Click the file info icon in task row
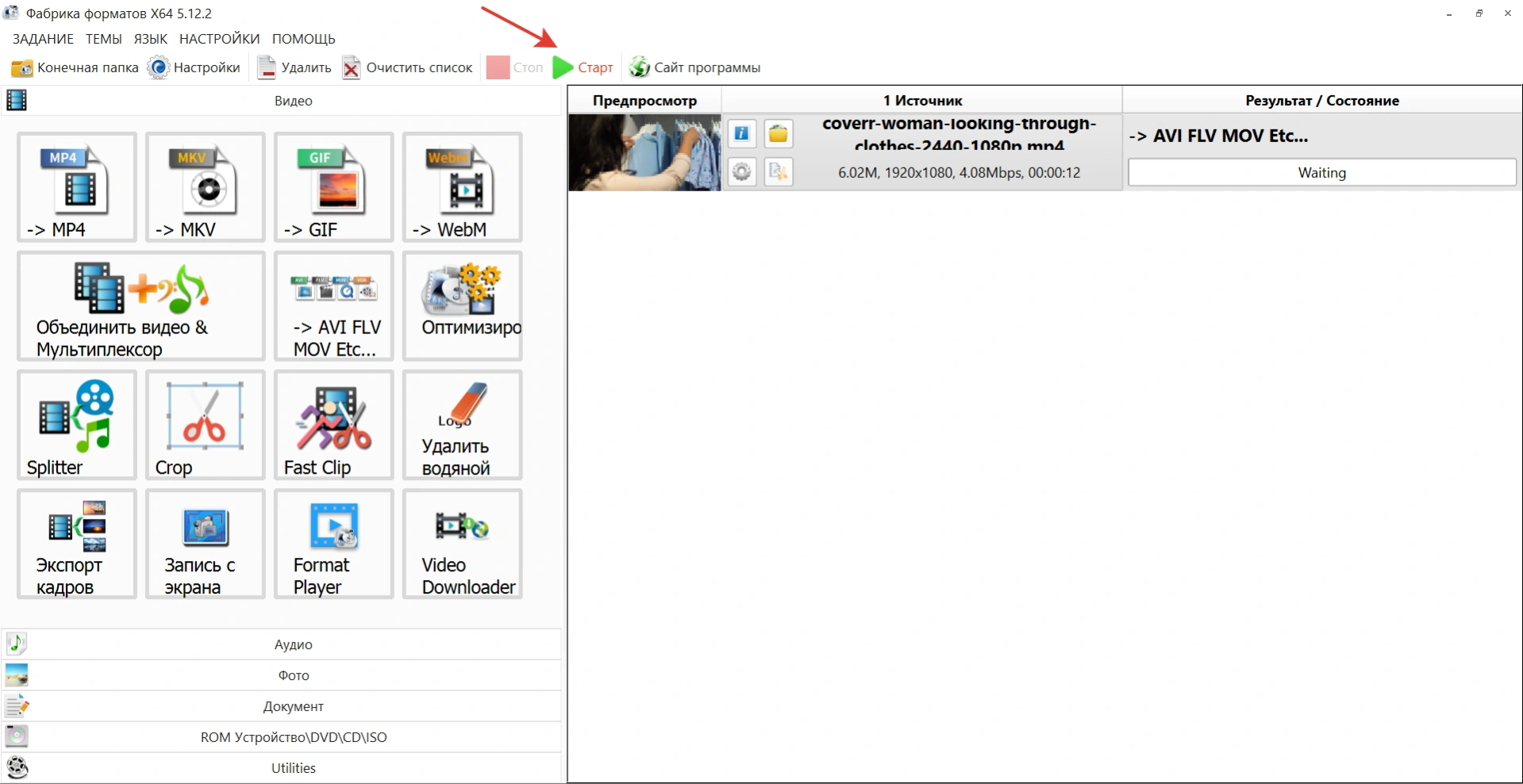This screenshot has height=784, width=1523. pos(741,133)
